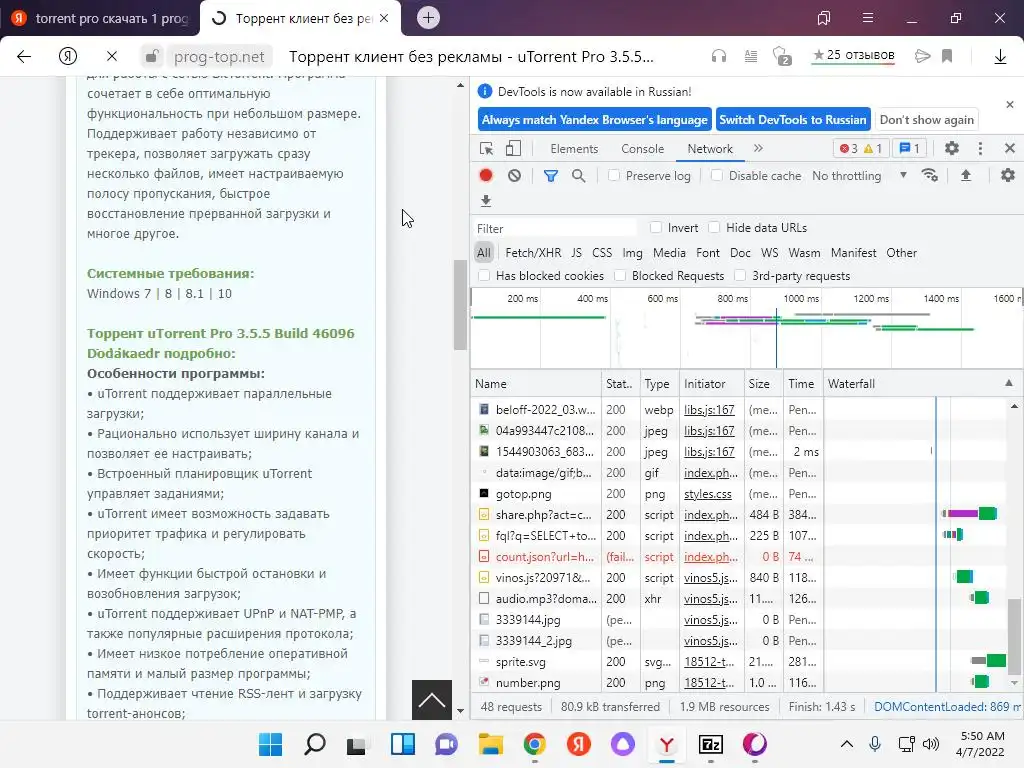Check 3rd-party requests checkbox
The image size is (1024, 768).
(x=740, y=276)
